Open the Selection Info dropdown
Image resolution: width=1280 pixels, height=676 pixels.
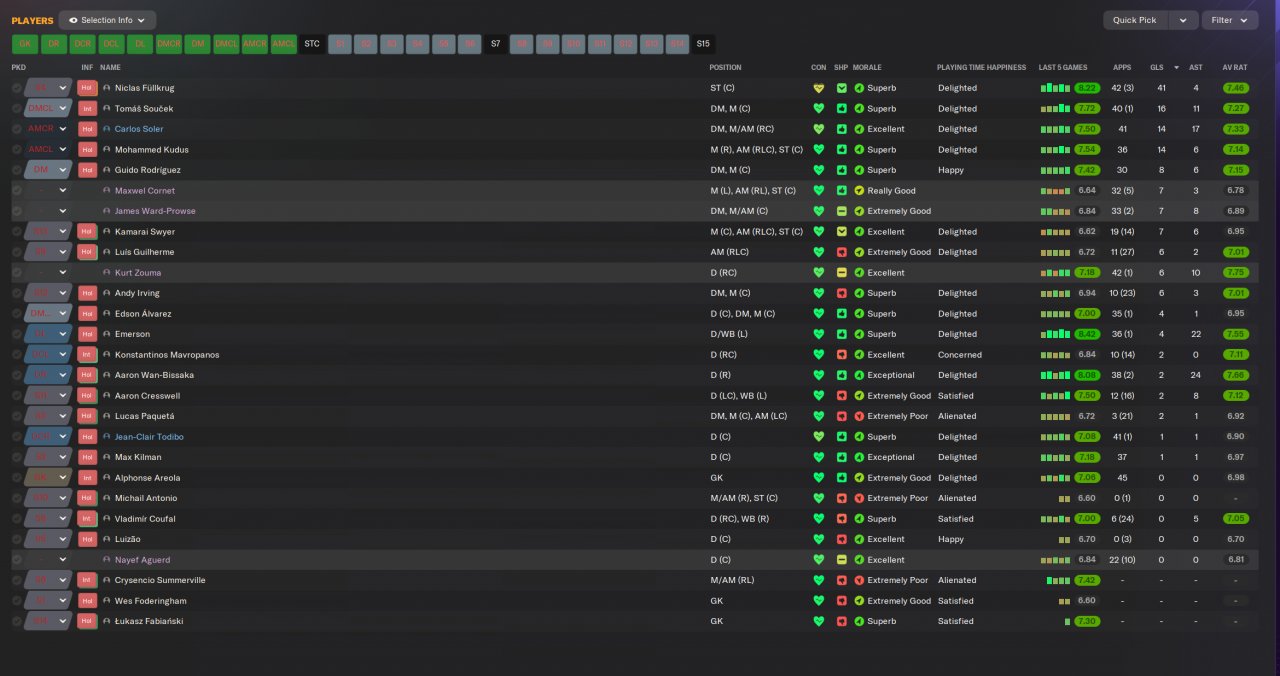[107, 20]
